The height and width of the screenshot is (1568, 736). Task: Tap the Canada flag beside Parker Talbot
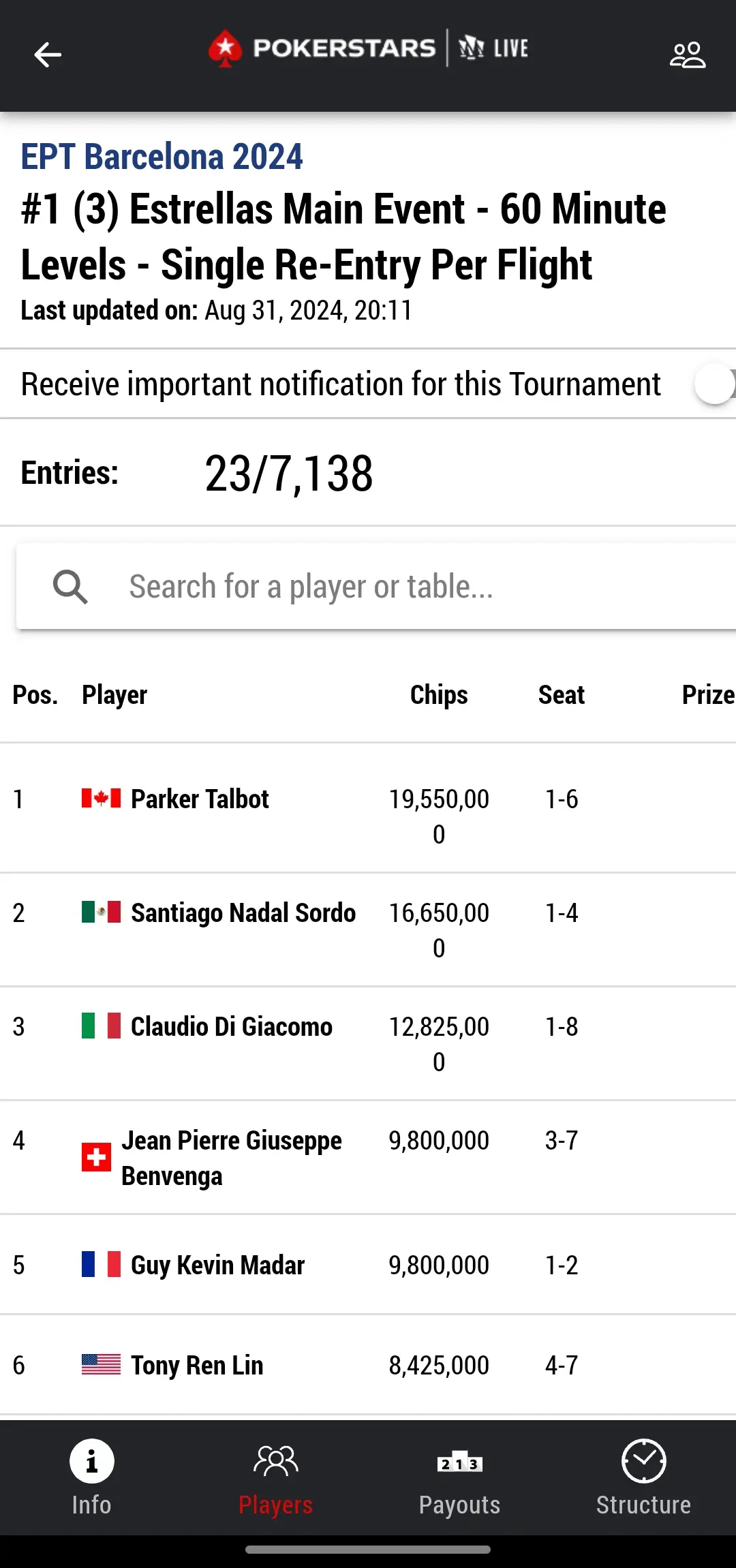click(x=101, y=798)
